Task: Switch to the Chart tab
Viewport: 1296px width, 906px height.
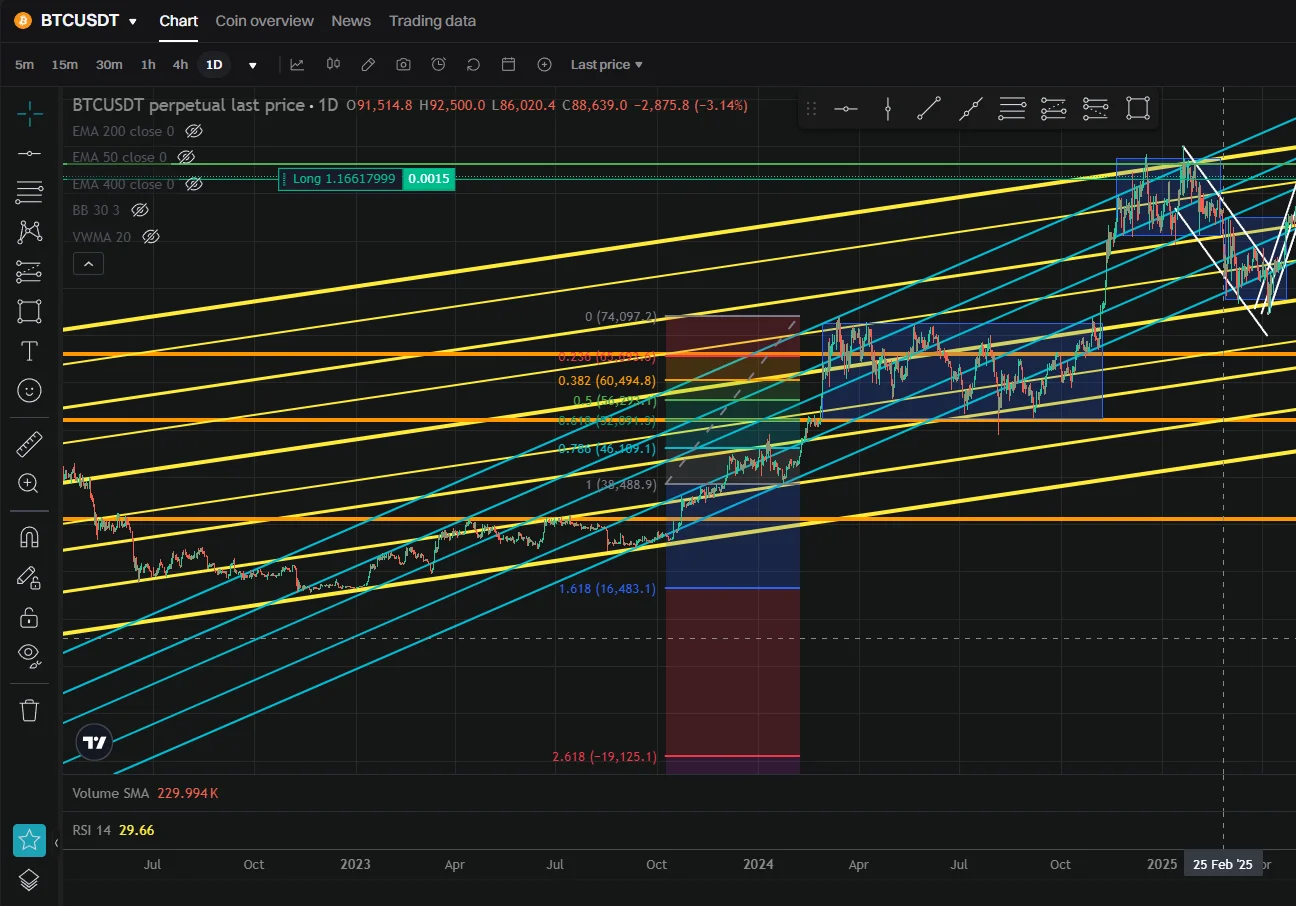Action: (179, 21)
